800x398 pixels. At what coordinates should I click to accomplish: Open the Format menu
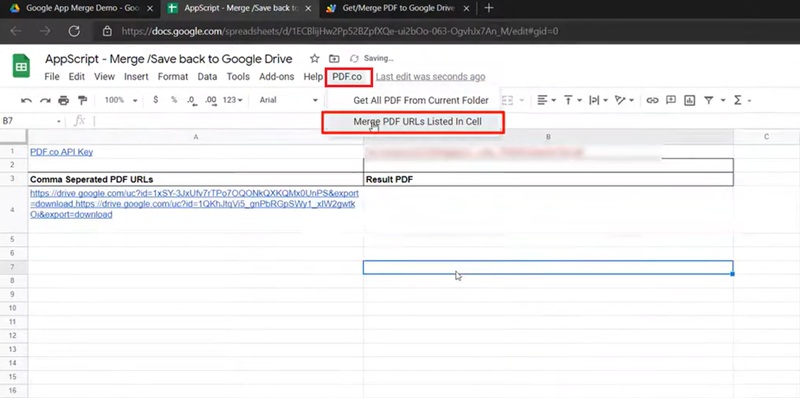(x=173, y=77)
